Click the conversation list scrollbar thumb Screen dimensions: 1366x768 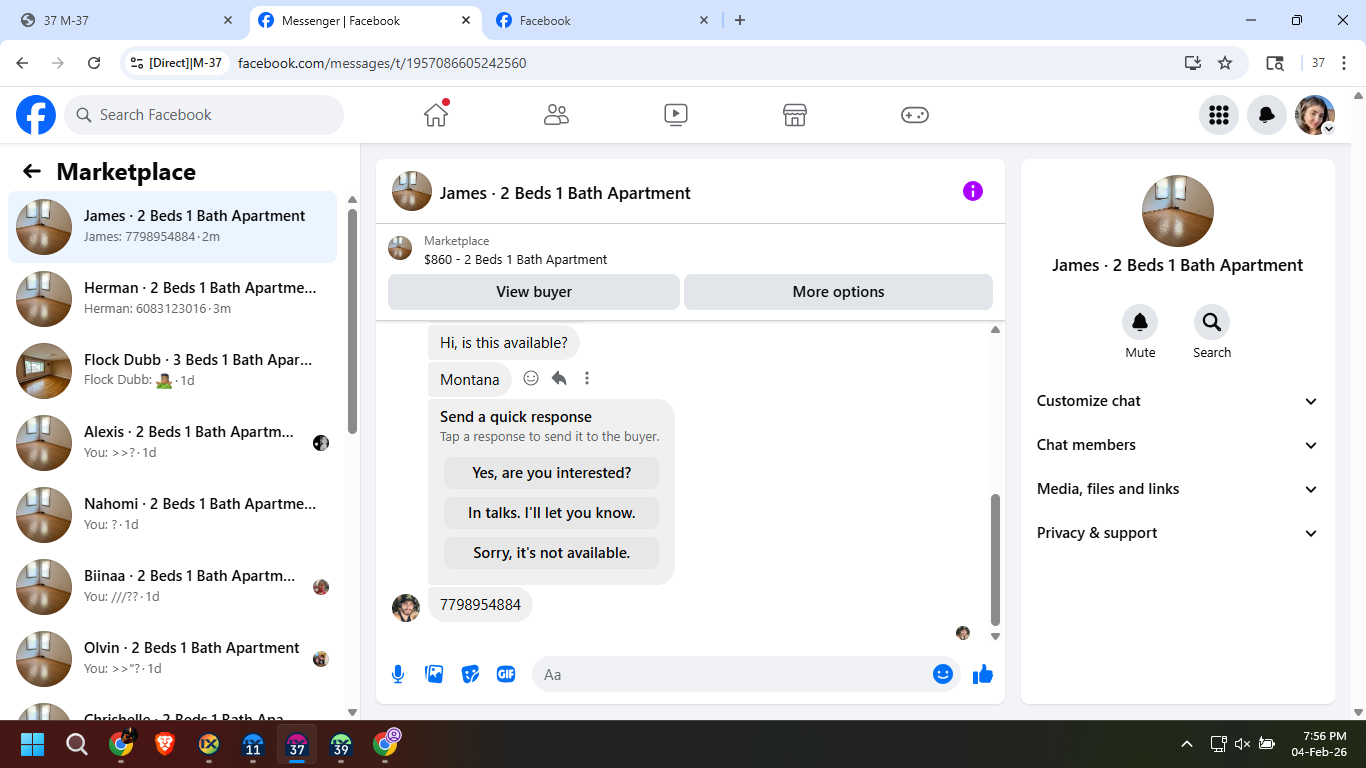352,321
